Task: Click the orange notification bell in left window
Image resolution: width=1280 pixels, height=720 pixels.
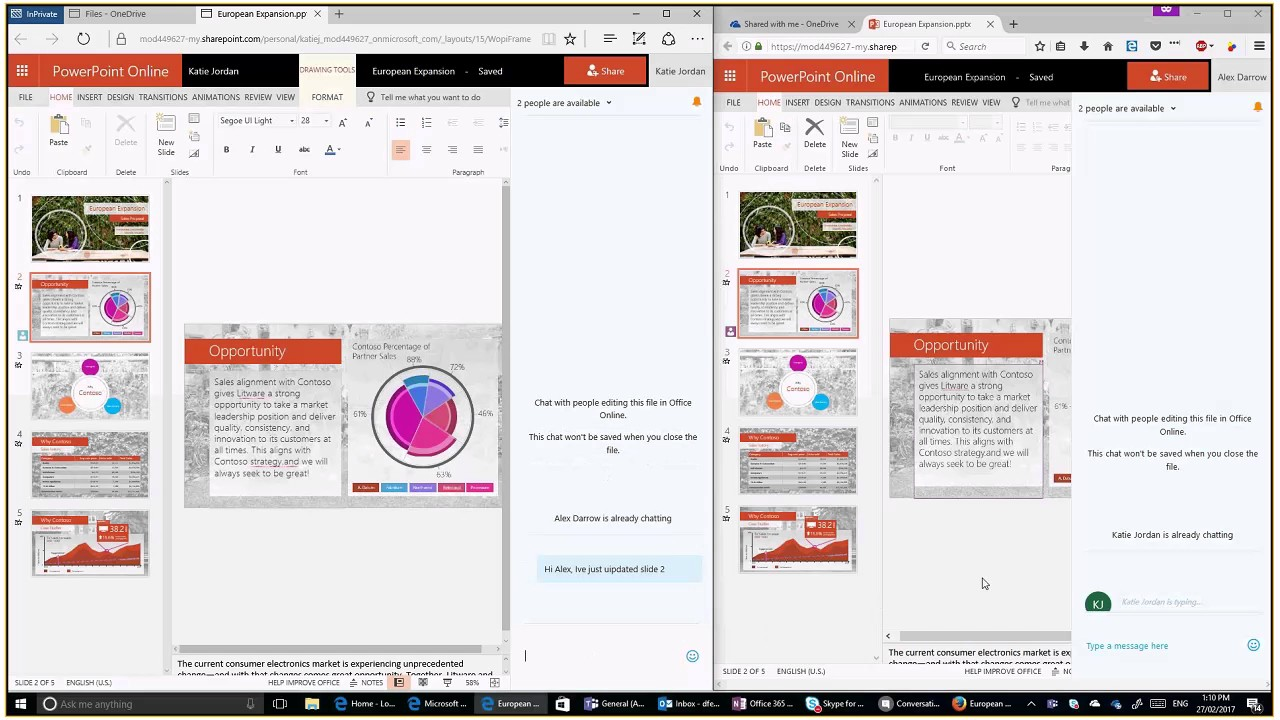Action: tap(697, 102)
